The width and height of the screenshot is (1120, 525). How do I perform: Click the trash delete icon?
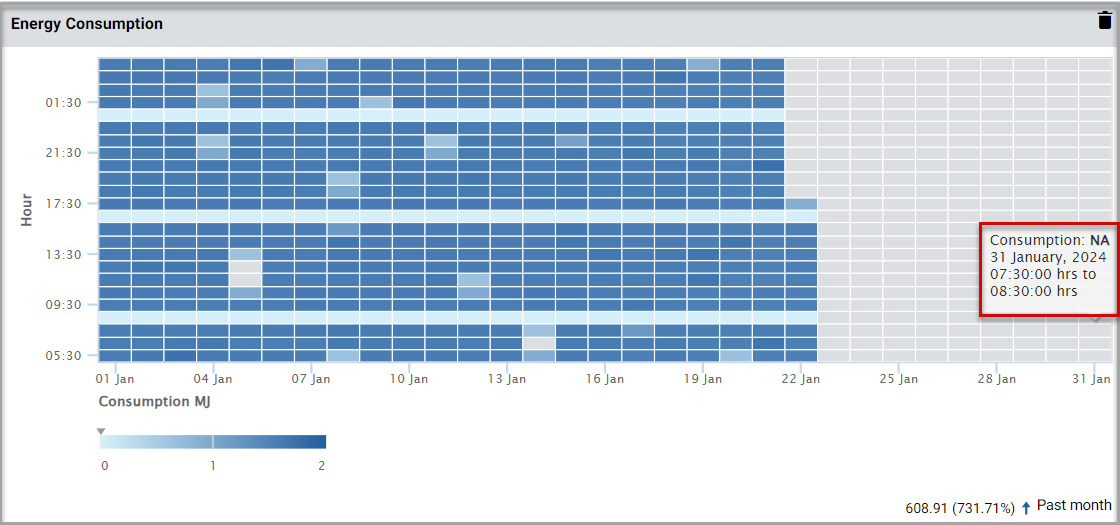1105,19
